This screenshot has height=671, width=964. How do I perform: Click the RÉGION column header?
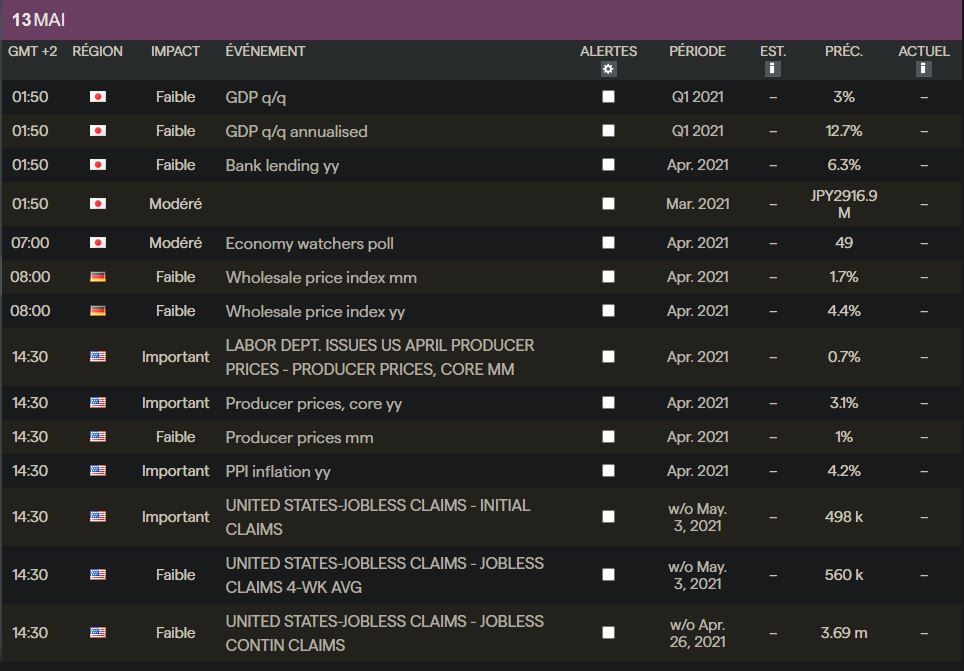pos(97,51)
